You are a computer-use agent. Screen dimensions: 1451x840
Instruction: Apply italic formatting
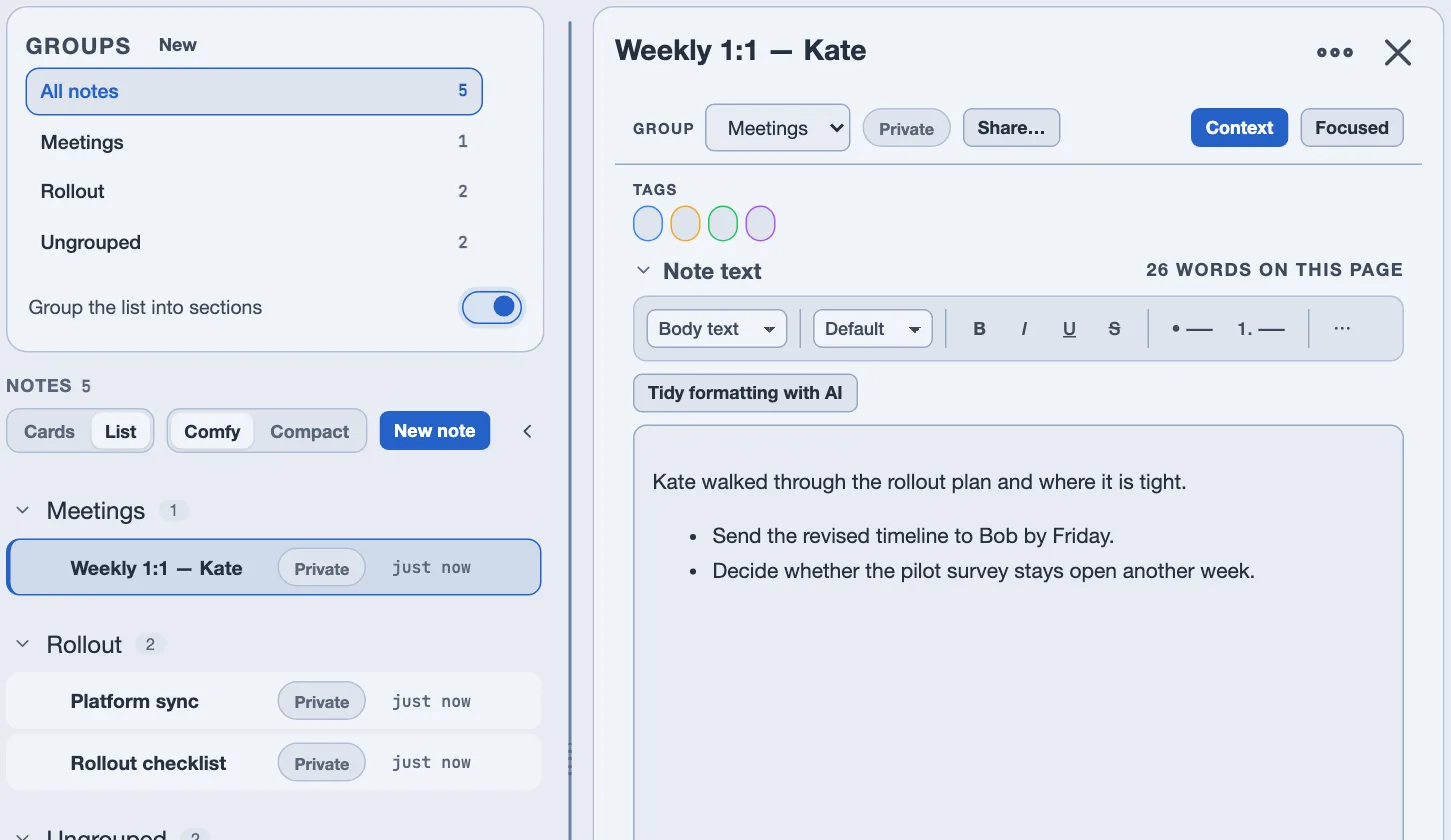tap(1024, 329)
